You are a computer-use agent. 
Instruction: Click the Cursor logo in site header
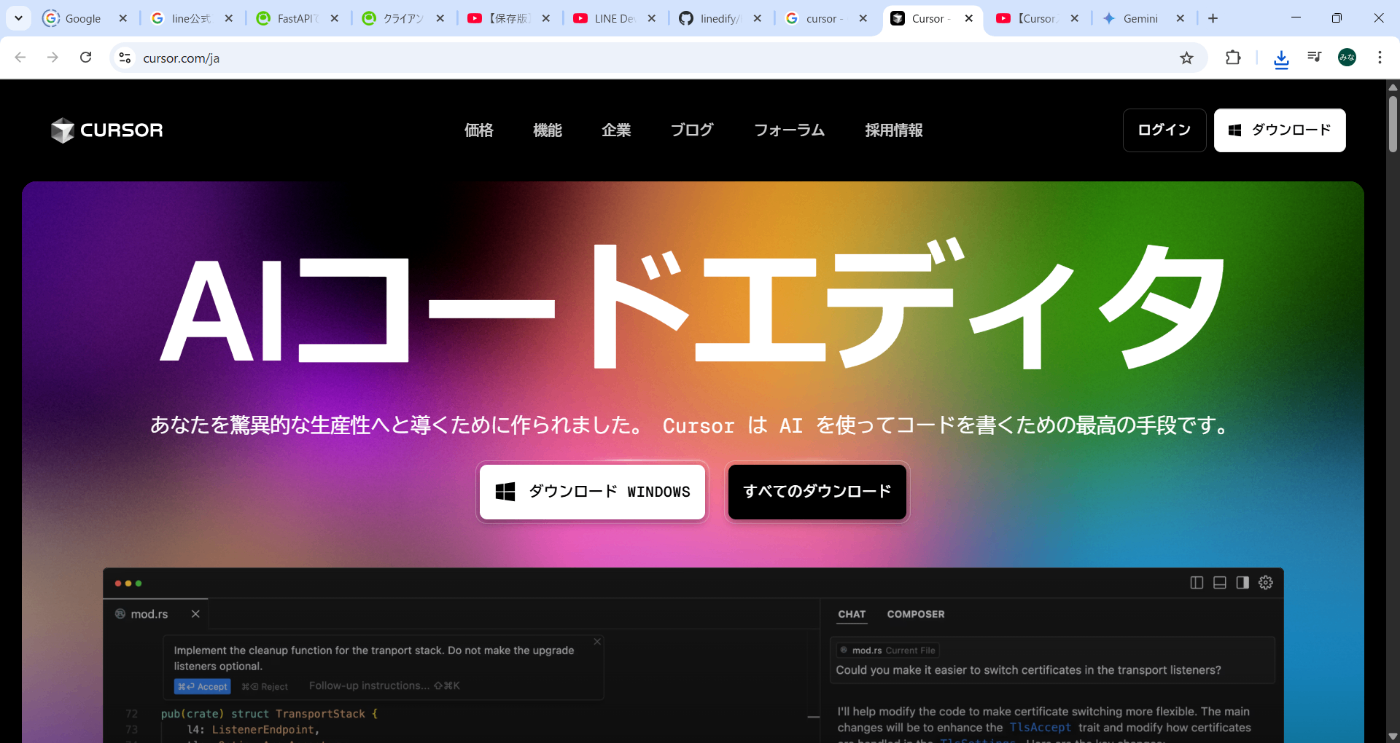pyautogui.click(x=107, y=130)
